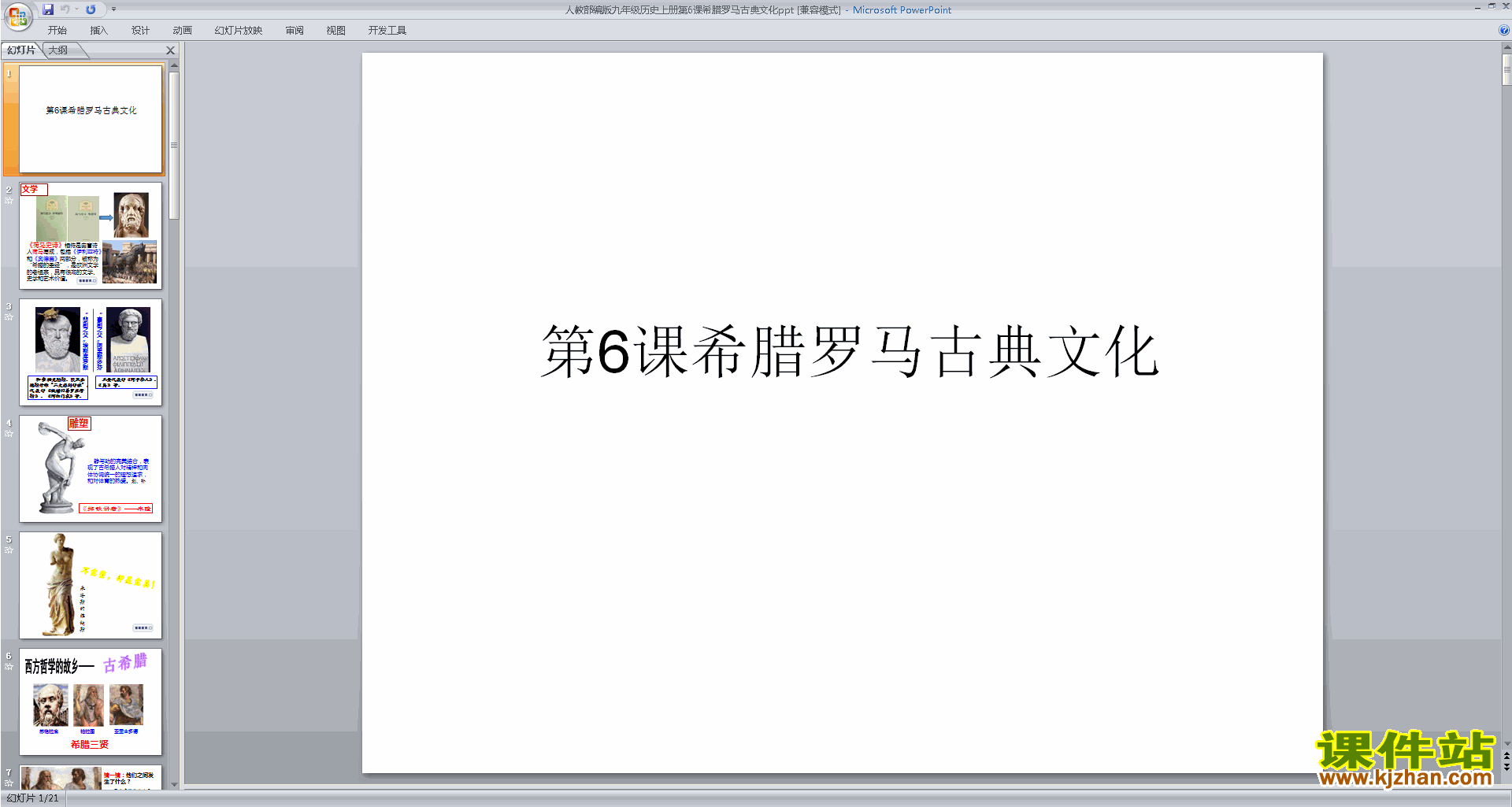
Task: Select slide 3 thumbnail with two busts
Action: 91,352
